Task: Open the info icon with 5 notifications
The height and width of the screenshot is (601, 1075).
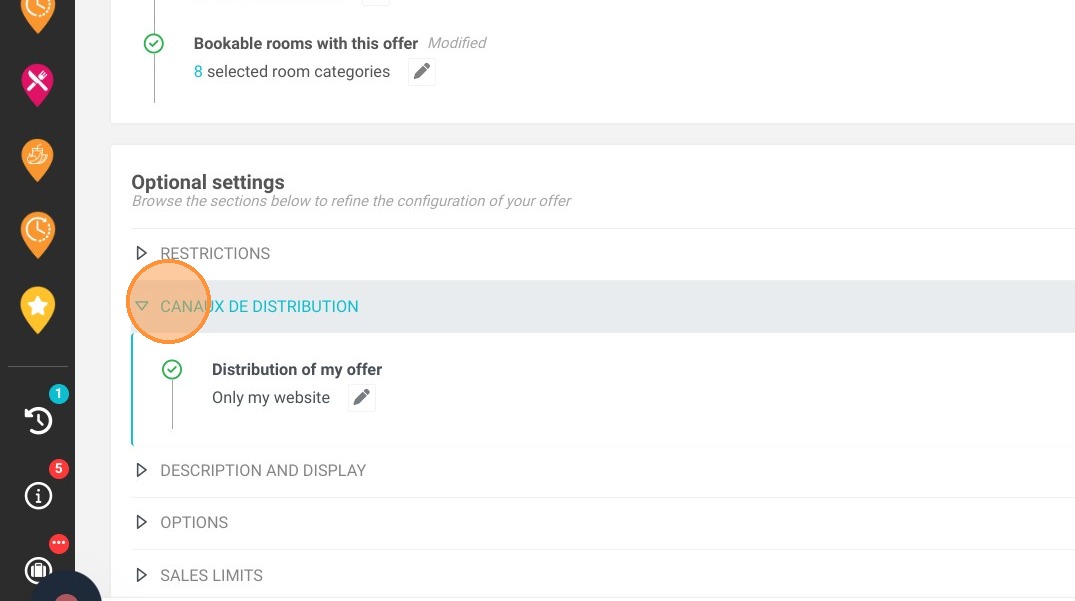Action: pos(38,495)
